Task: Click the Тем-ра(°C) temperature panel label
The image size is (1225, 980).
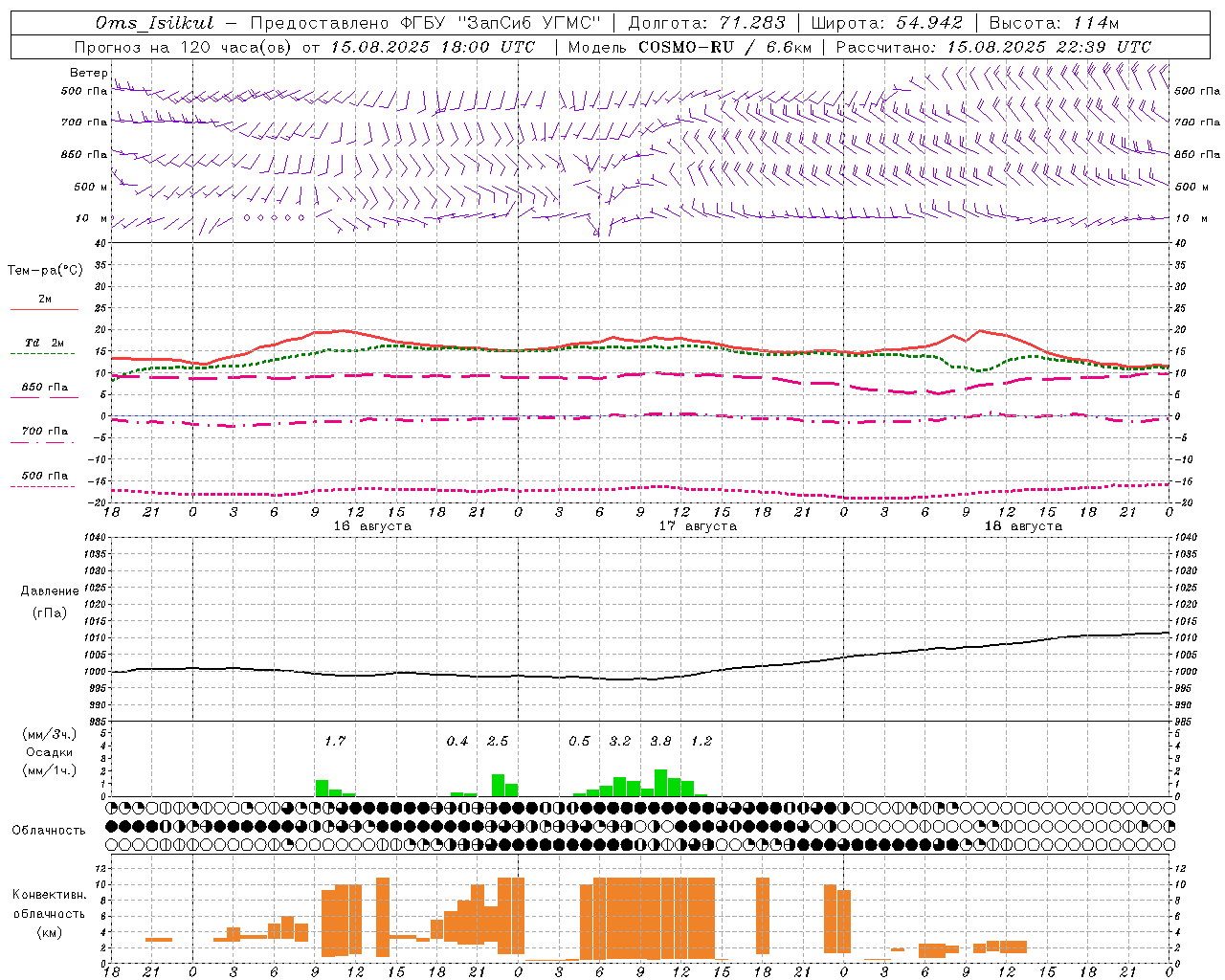Action: tap(45, 270)
